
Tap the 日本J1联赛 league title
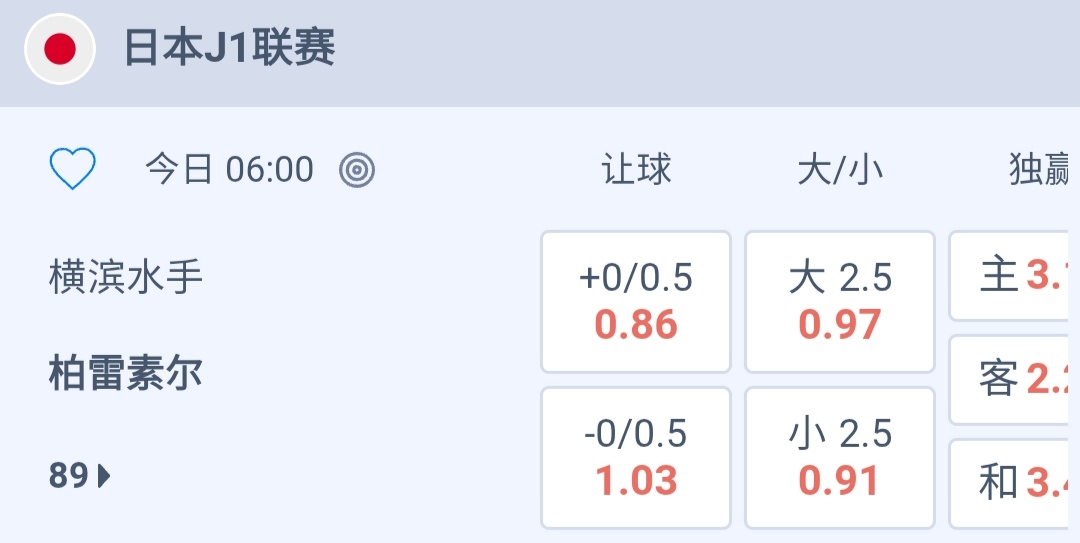coord(229,49)
